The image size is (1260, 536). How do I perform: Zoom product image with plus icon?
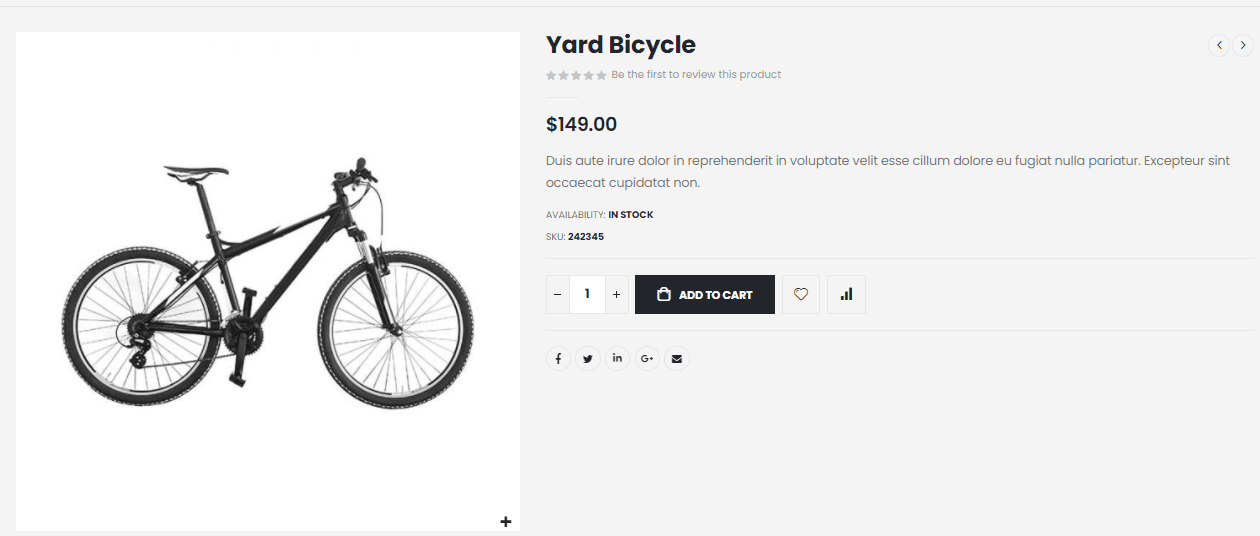(x=506, y=521)
